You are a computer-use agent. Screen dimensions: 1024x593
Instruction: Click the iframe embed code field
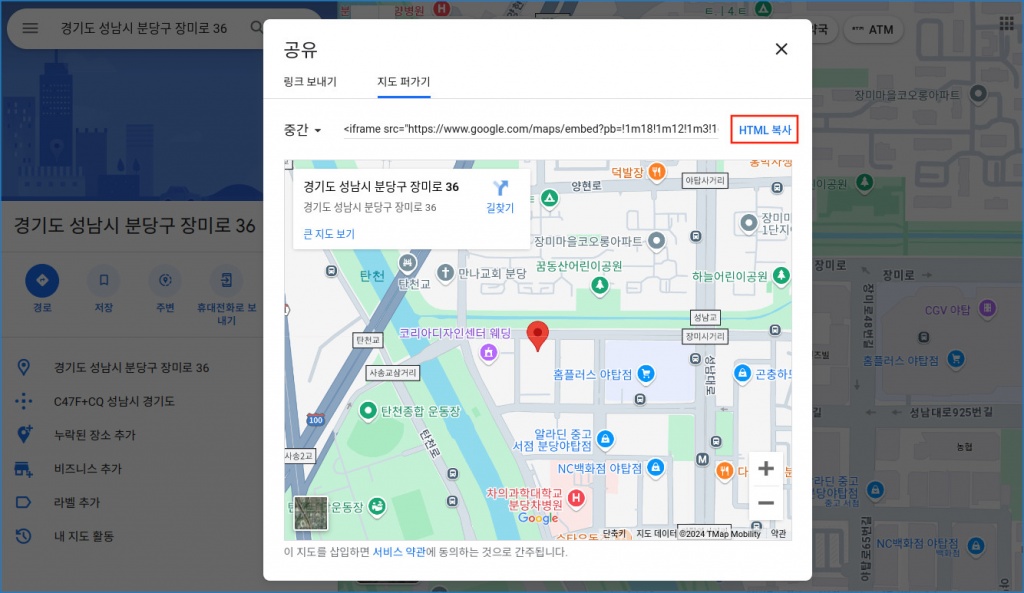[x=530, y=130]
